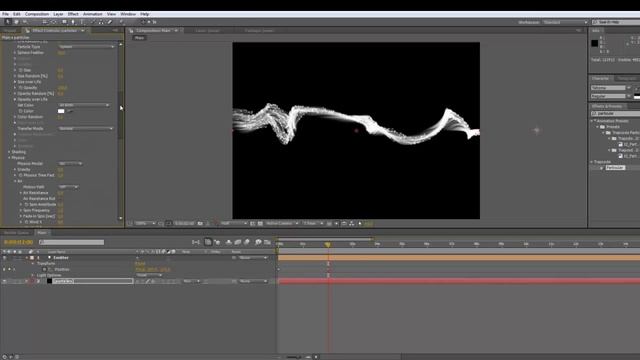Open the Graph Editor in timeline

[267, 242]
